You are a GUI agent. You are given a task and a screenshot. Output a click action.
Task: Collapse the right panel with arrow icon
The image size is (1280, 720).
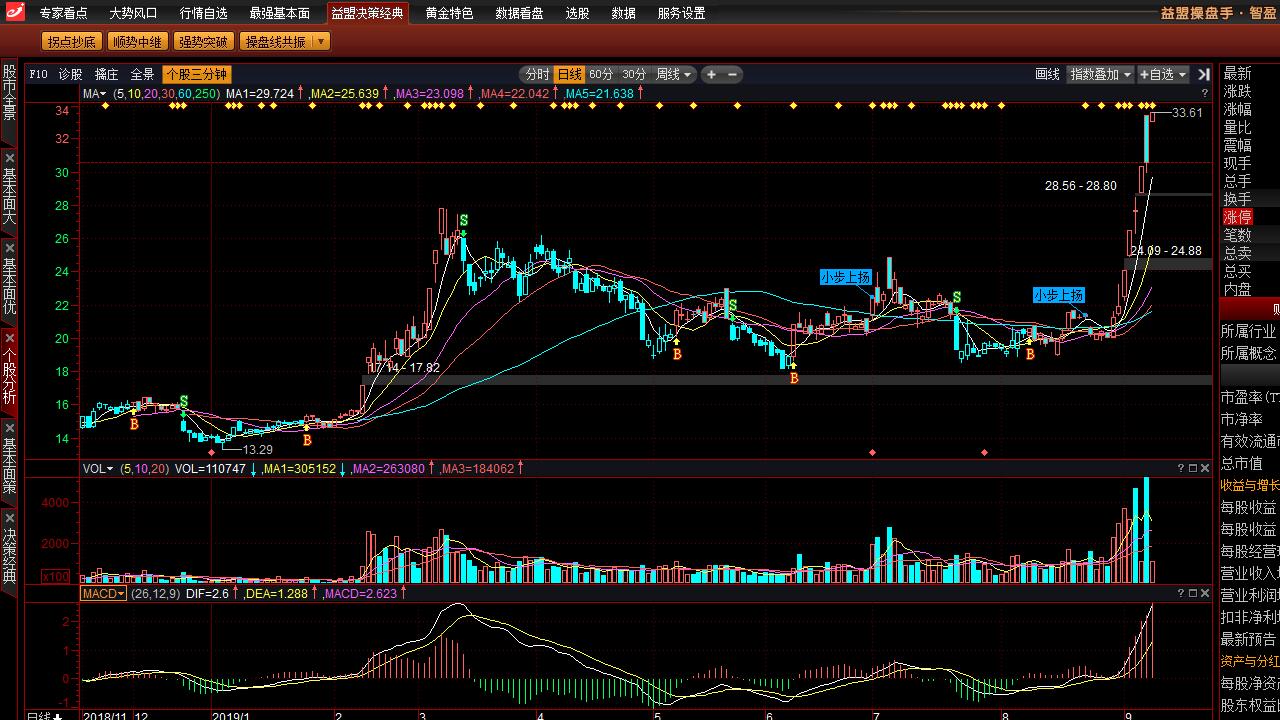(x=1203, y=74)
